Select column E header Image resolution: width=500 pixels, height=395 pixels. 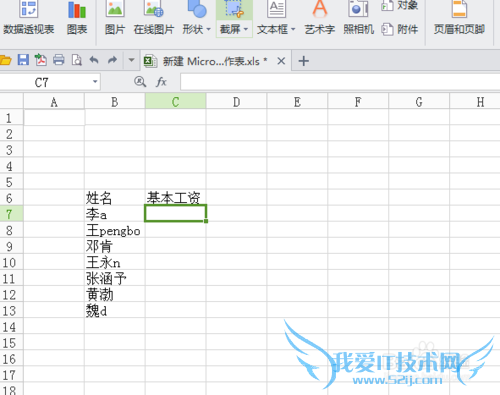(x=297, y=101)
